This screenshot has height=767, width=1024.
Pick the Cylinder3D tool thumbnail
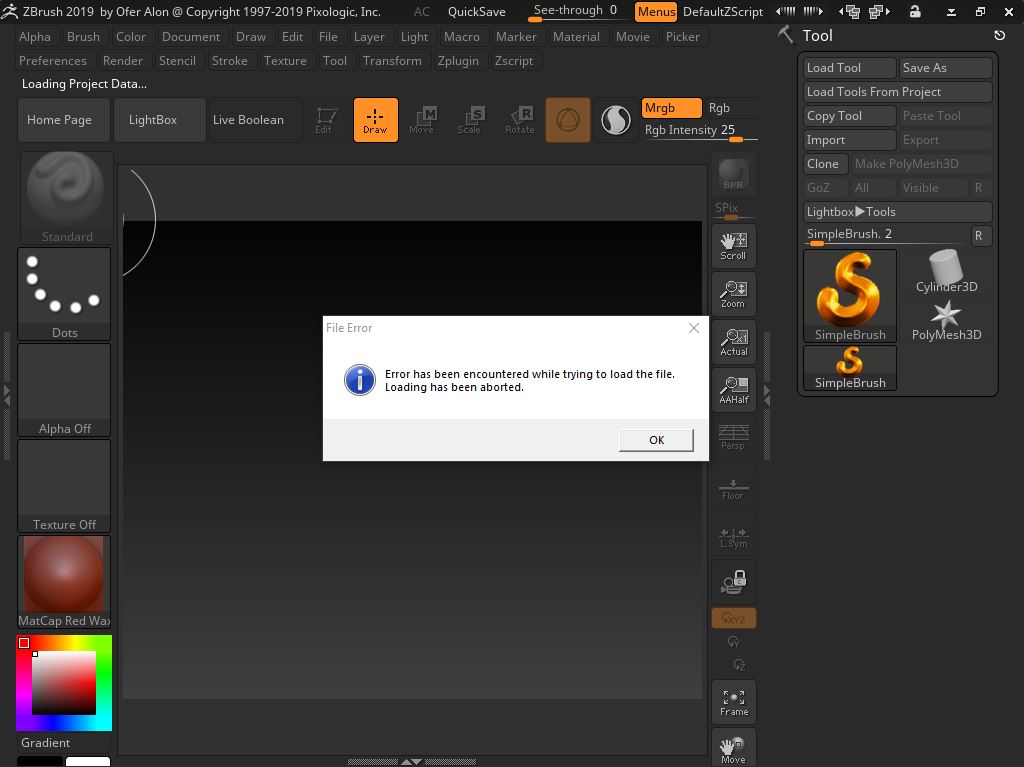[x=946, y=271]
